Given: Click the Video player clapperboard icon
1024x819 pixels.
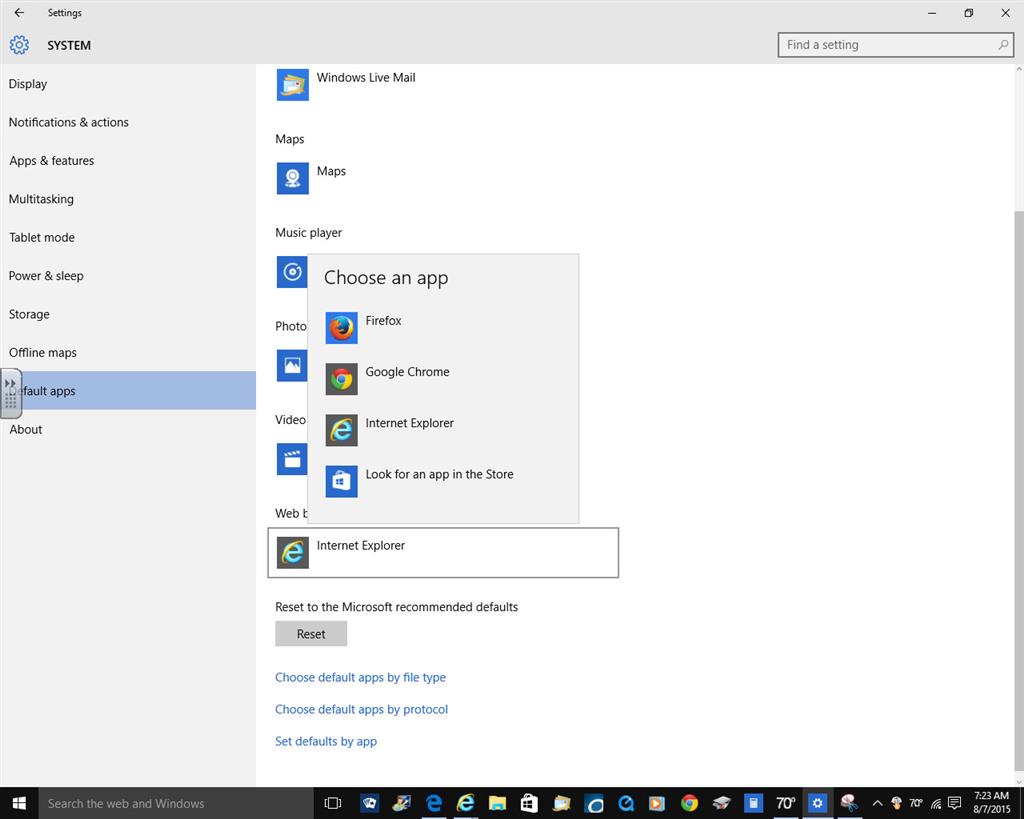Looking at the screenshot, I should [292, 458].
